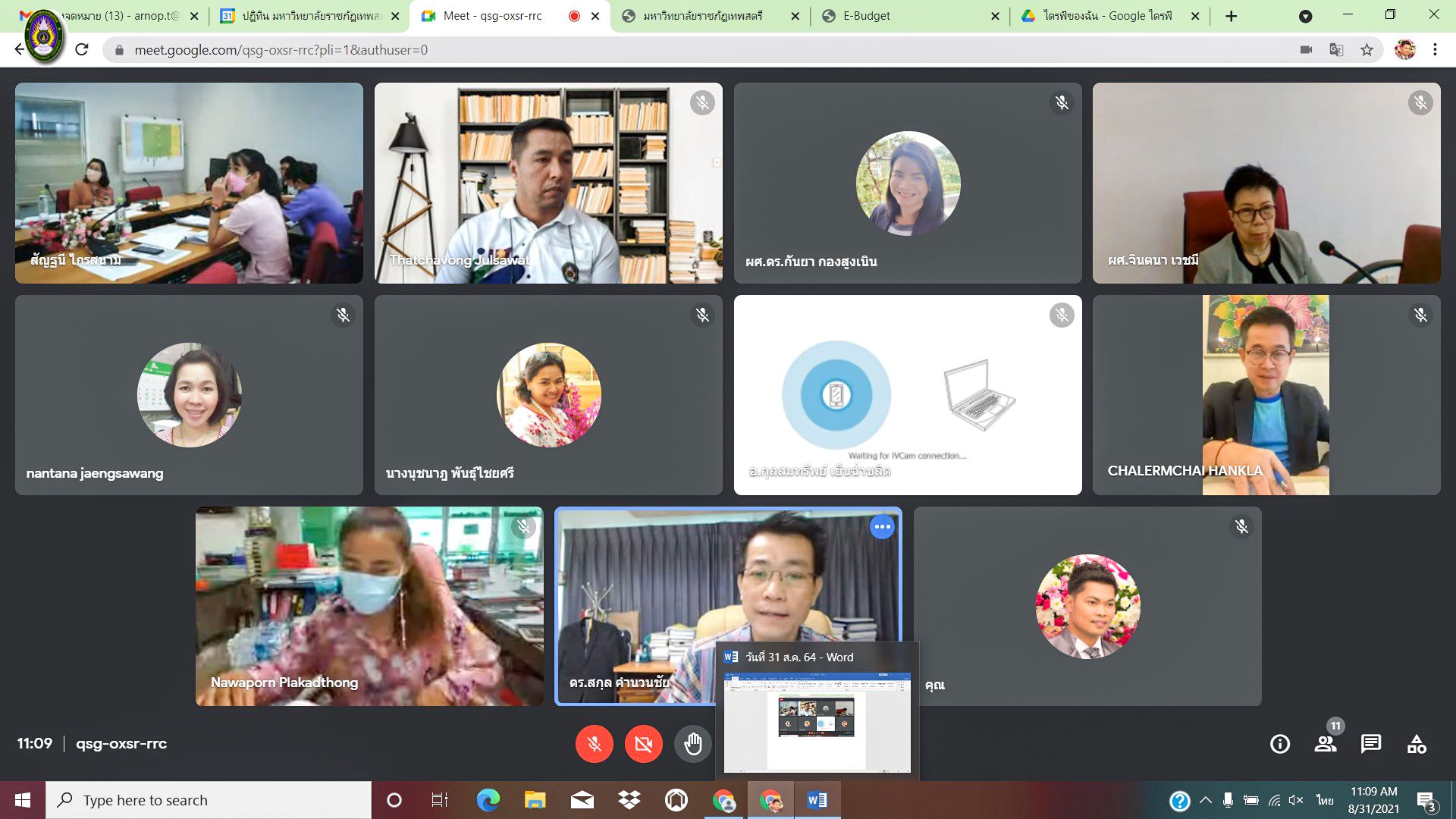This screenshot has width=1456, height=819.
Task: Bookmark this page with star icon
Action: point(1367,50)
